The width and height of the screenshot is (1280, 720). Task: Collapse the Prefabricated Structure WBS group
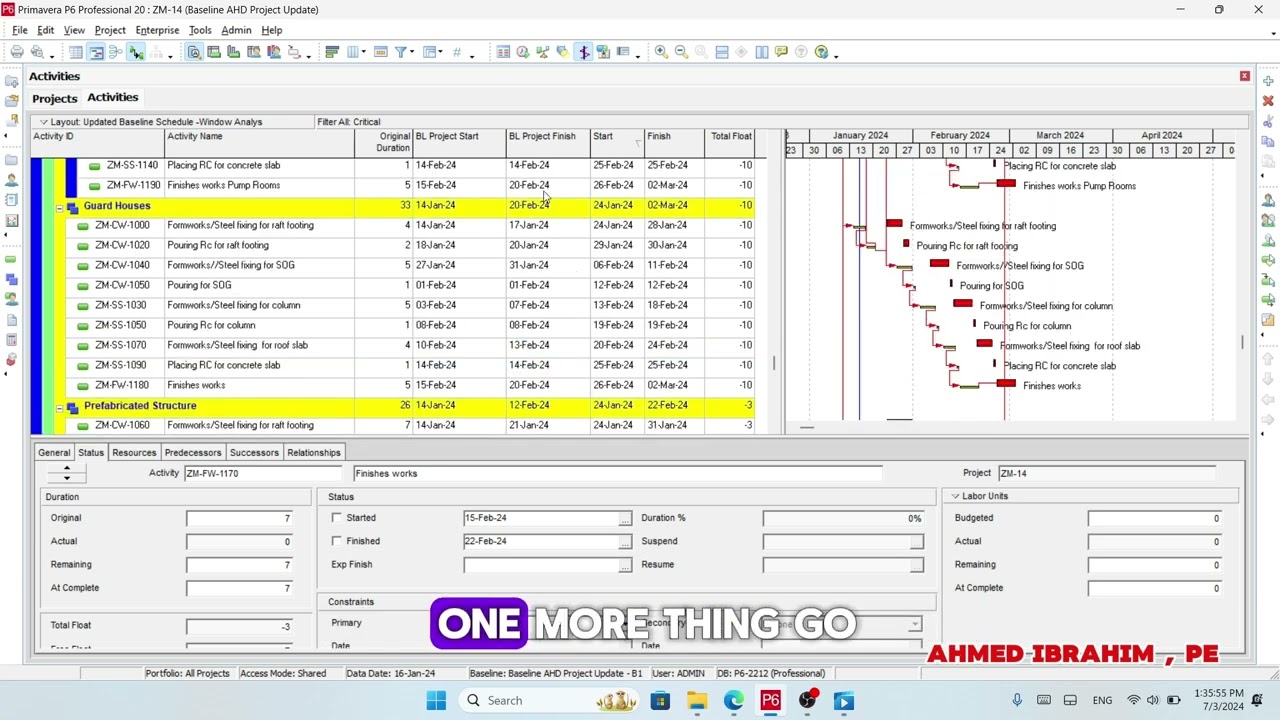click(x=59, y=408)
